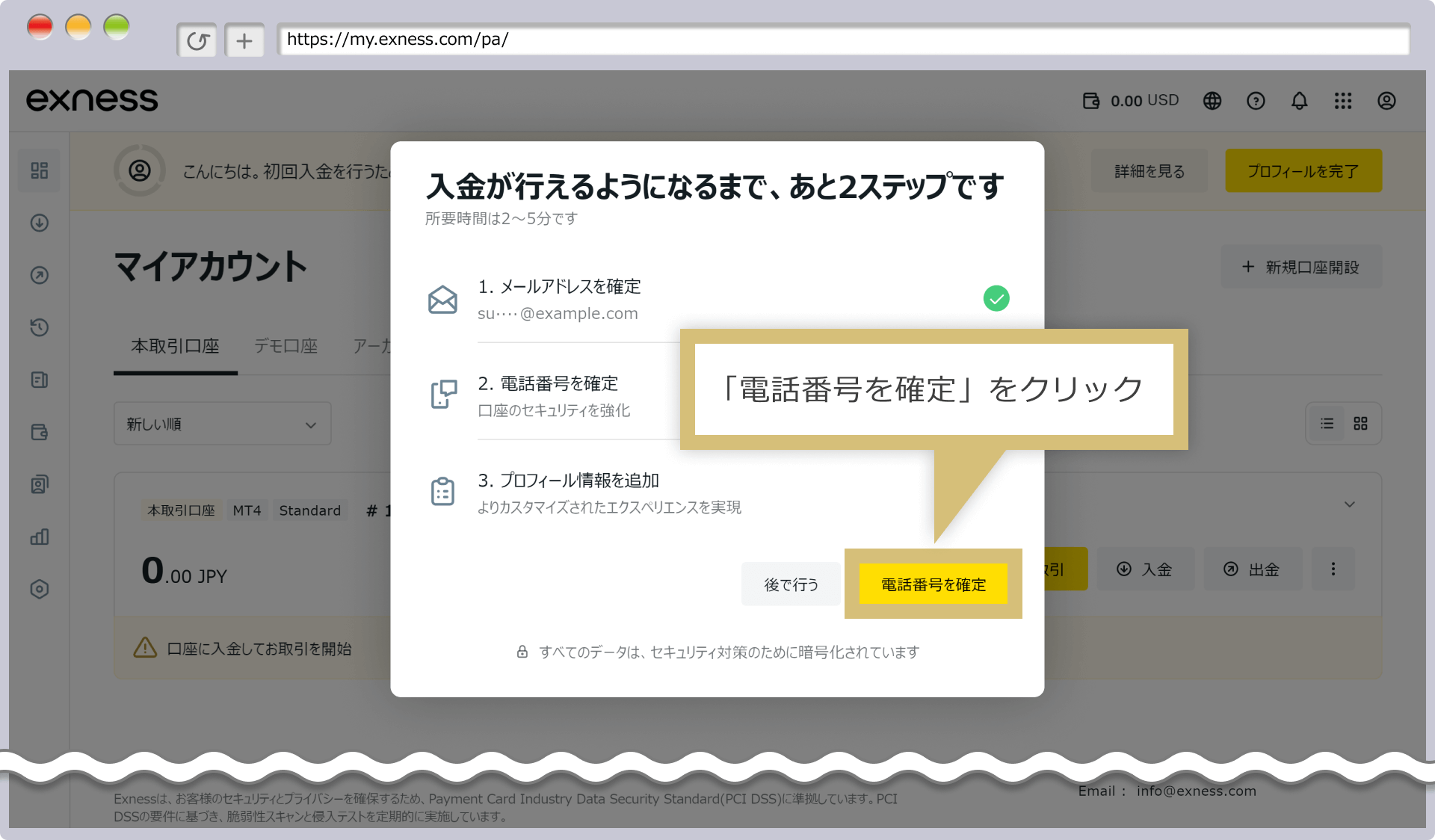Open the apps grid menu
This screenshot has height=840, width=1435.
(1343, 101)
